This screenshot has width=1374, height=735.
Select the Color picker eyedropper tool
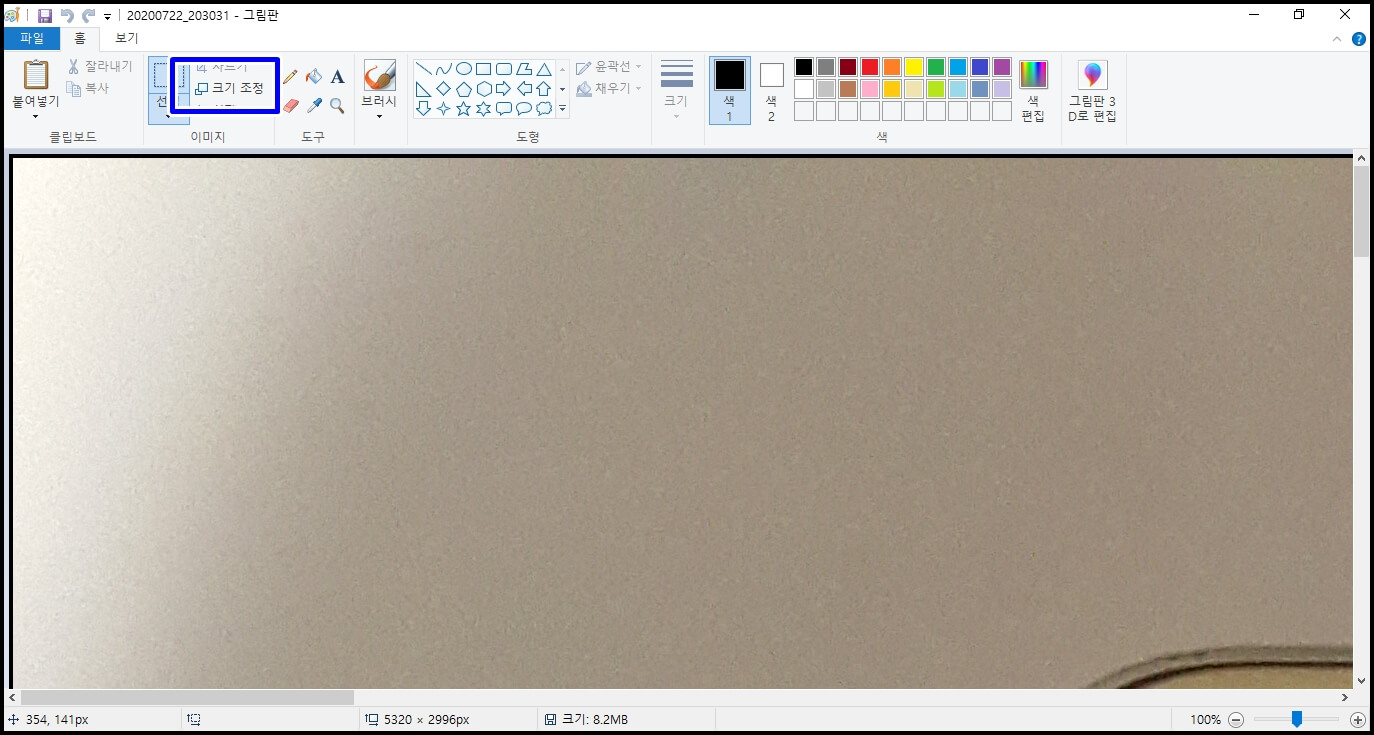point(314,105)
